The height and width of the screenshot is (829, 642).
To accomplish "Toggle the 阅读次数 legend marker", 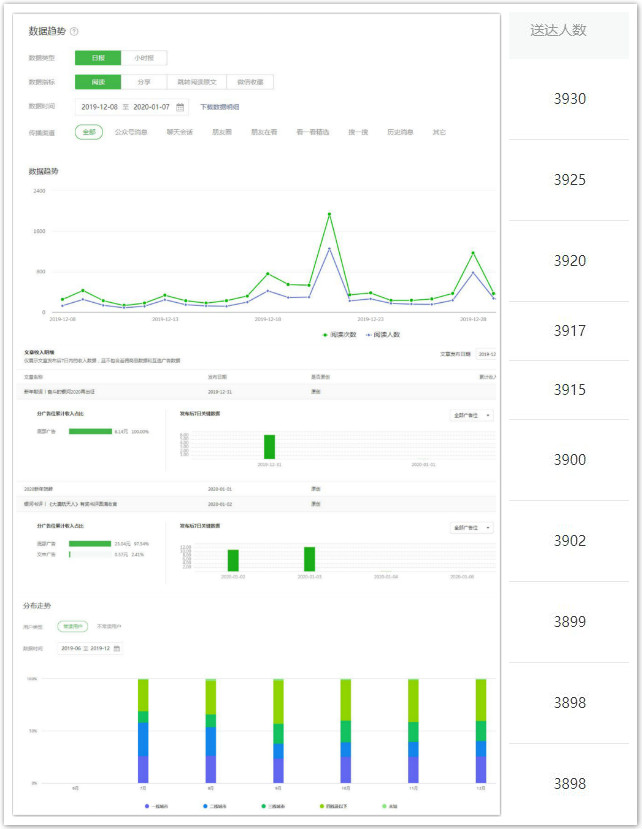I will (x=326, y=334).
